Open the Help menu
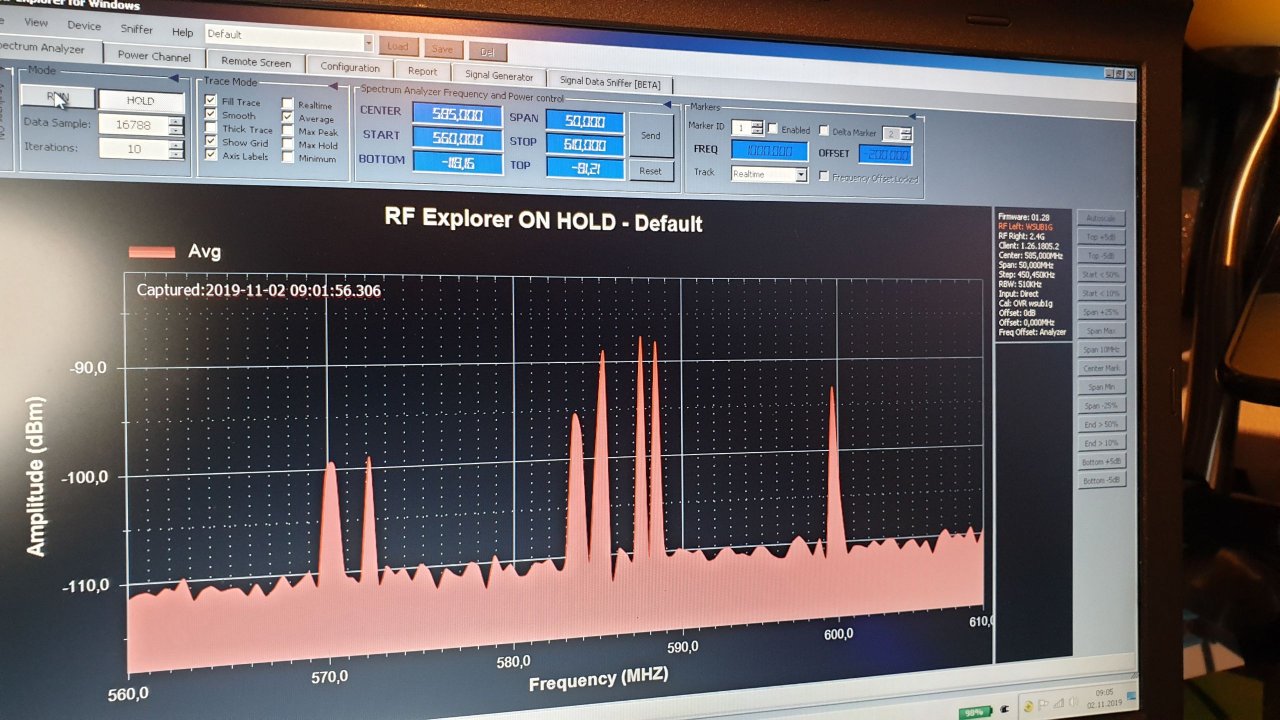The height and width of the screenshot is (720, 1280). [183, 32]
